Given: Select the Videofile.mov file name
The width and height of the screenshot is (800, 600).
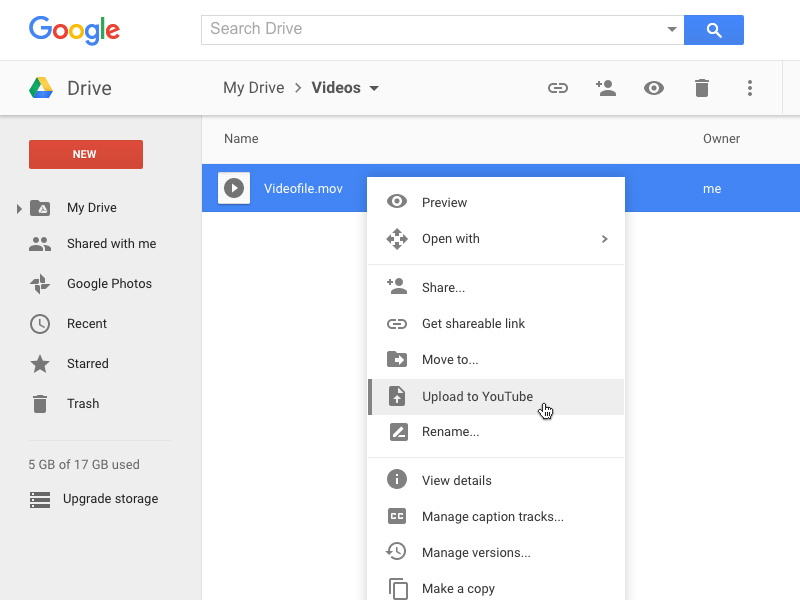Looking at the screenshot, I should pos(303,188).
